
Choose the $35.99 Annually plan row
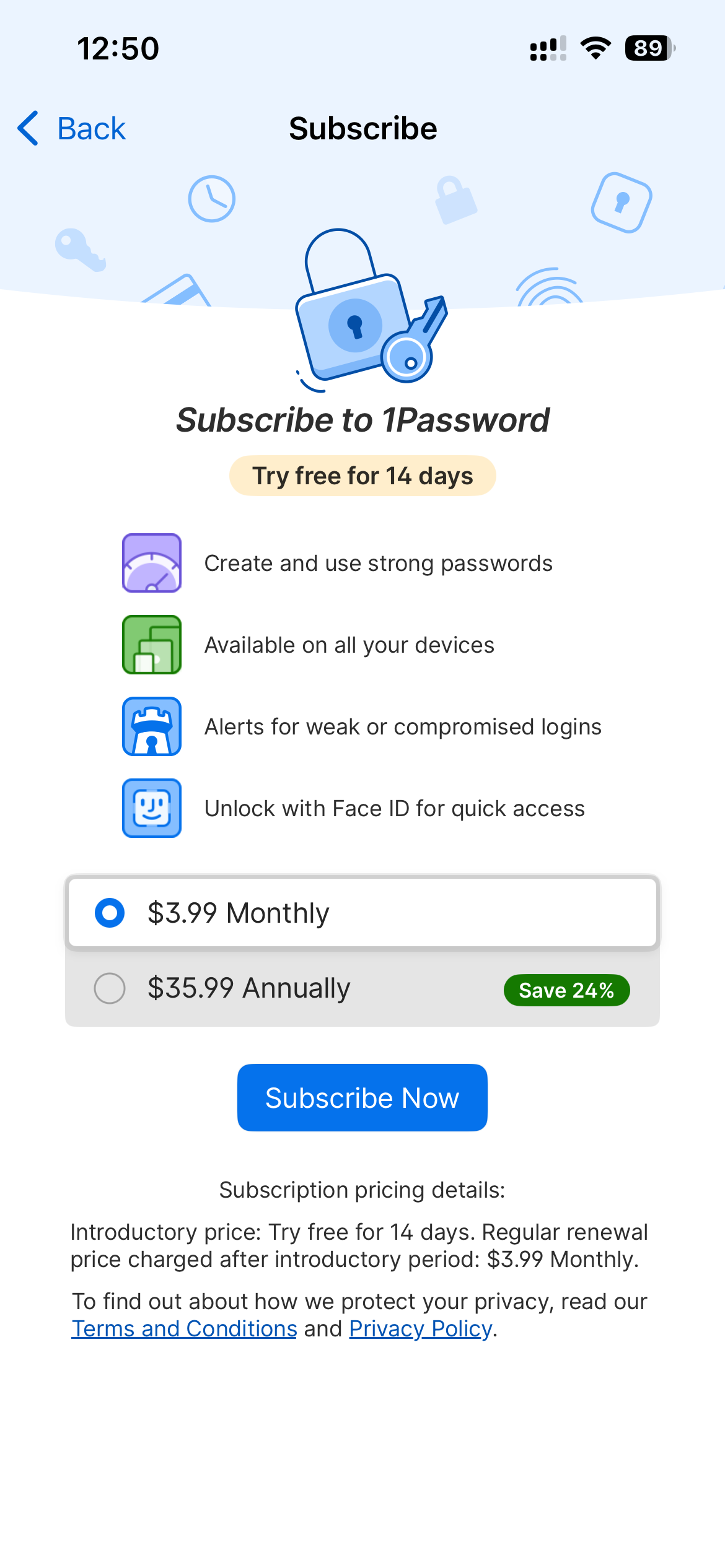[x=310, y=988]
